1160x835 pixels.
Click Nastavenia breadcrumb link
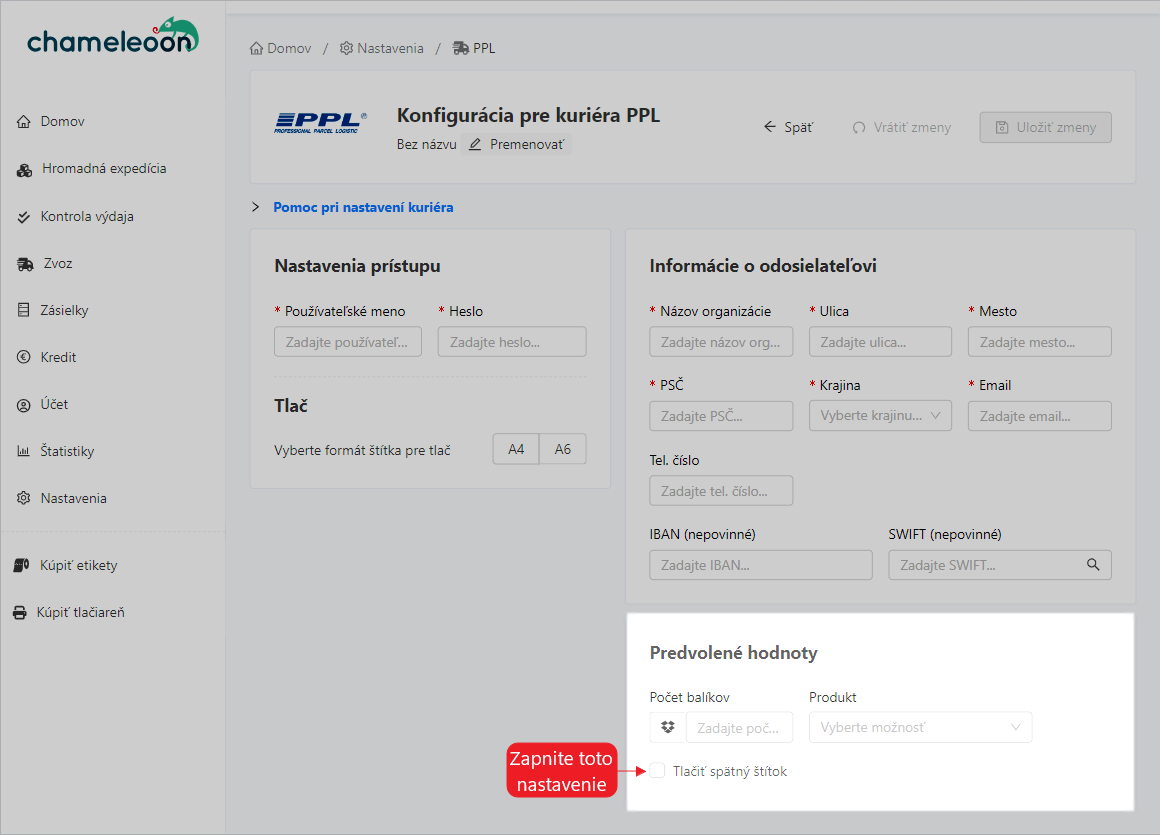[389, 48]
